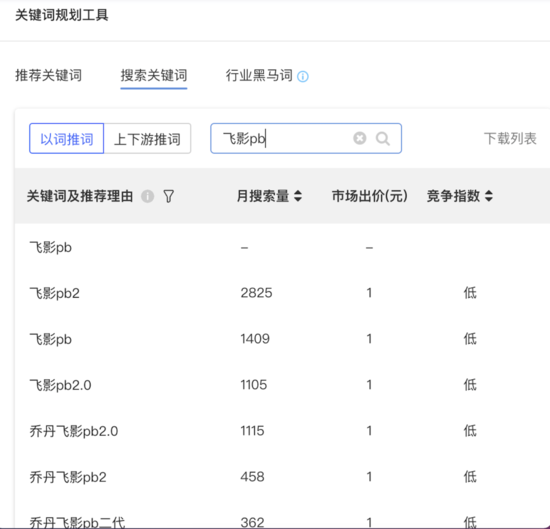Screen dimensions: 550x529
Task: Click the search volume value 1105
Action: [254, 384]
